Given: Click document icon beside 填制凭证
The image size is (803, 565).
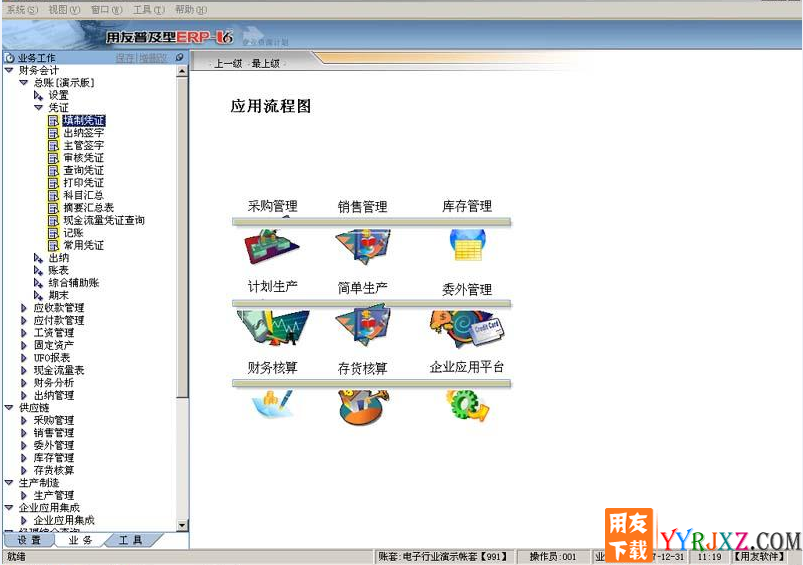Looking at the screenshot, I should coord(53,121).
